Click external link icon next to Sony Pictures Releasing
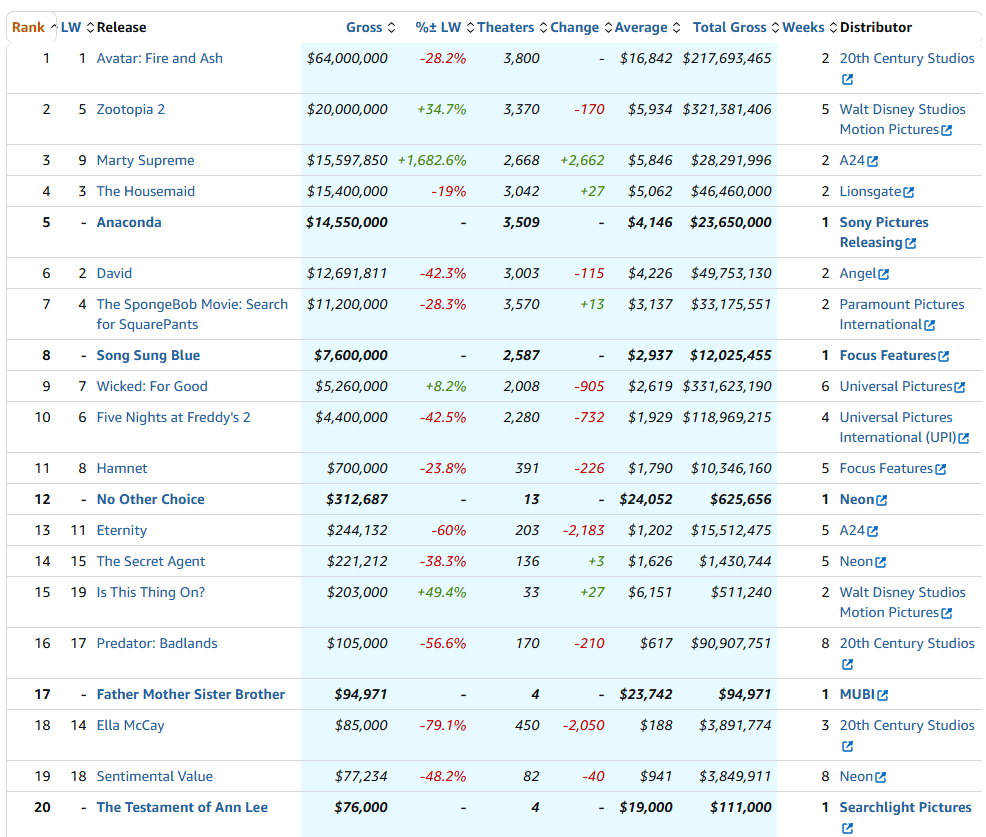Screen dimensions: 986x837 [910, 243]
